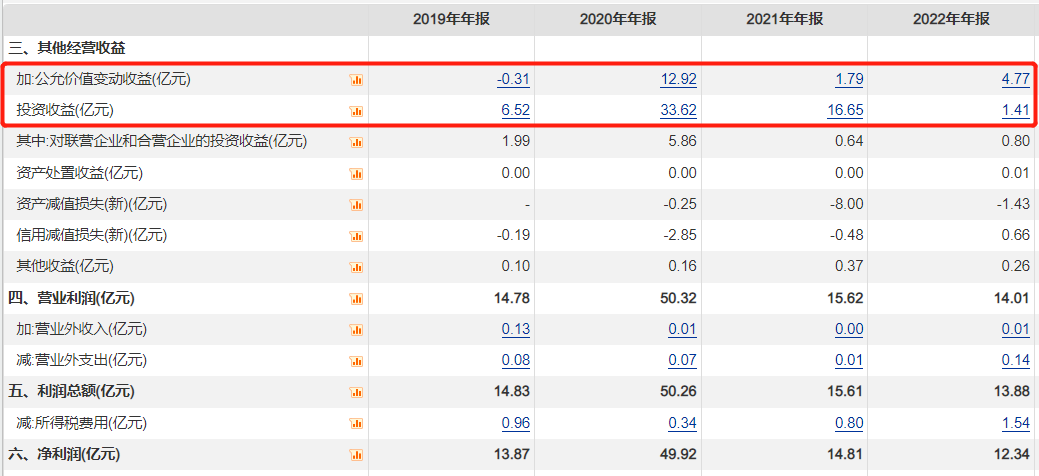Open the 12.92 fair value link for 2020
This screenshot has width=1039, height=476.
(679, 80)
